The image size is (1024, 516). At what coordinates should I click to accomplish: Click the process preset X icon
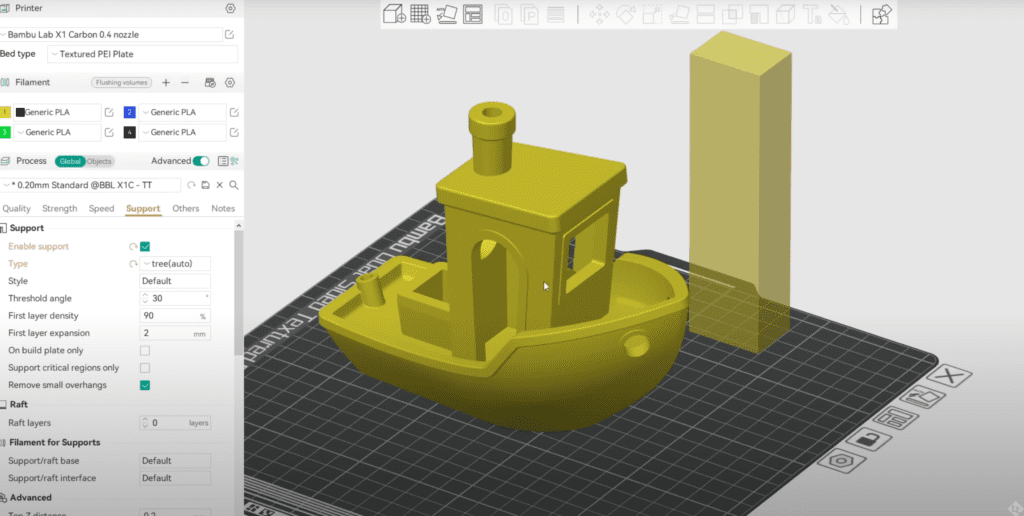(219, 185)
